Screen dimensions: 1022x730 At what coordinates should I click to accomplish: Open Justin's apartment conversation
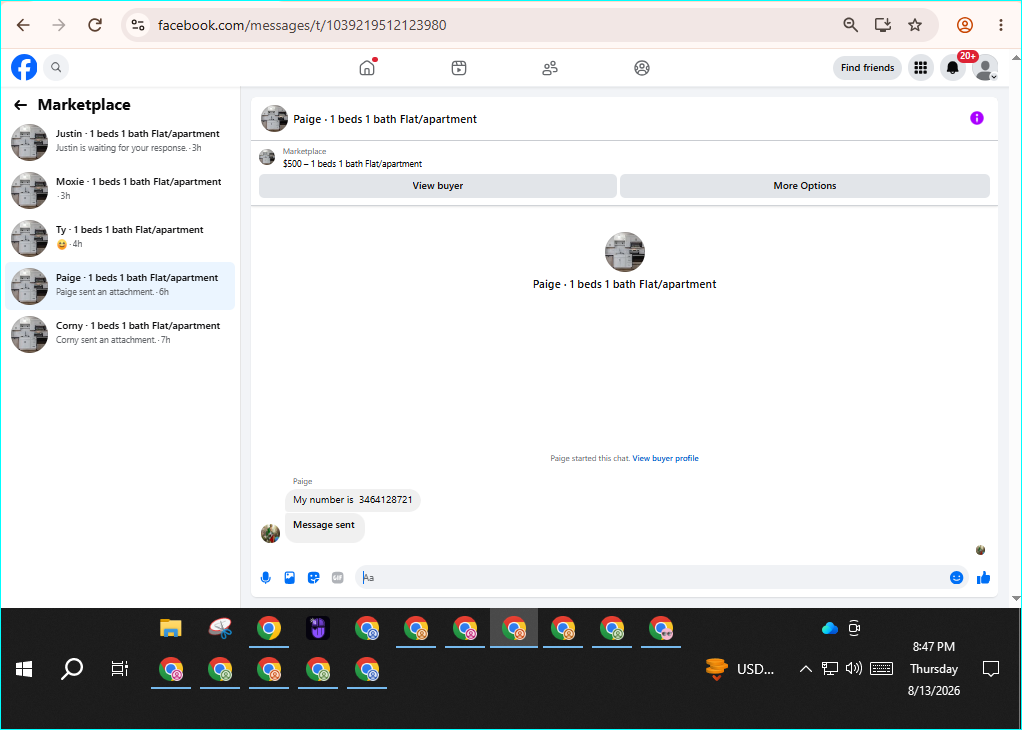pos(120,141)
